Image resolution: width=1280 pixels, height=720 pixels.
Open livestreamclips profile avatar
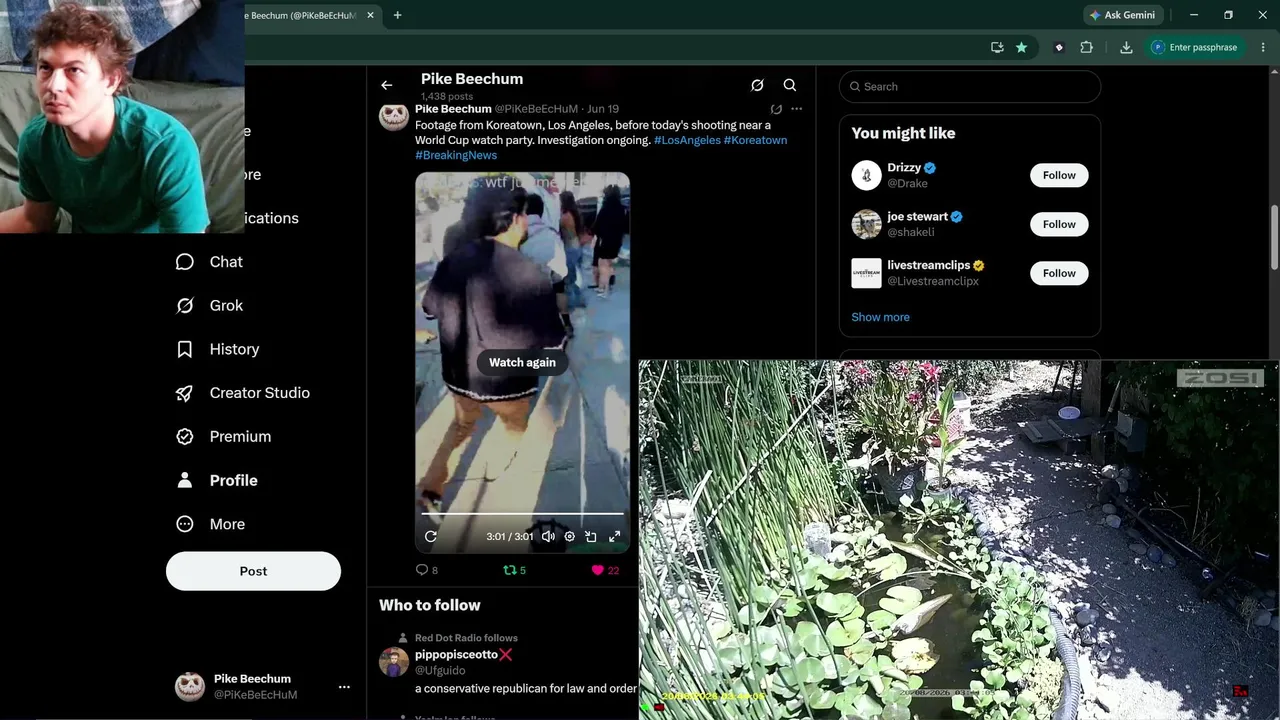coord(866,273)
